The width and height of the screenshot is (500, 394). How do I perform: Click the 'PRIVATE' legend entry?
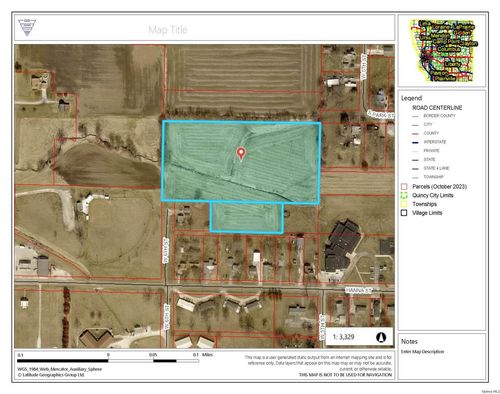431,151
